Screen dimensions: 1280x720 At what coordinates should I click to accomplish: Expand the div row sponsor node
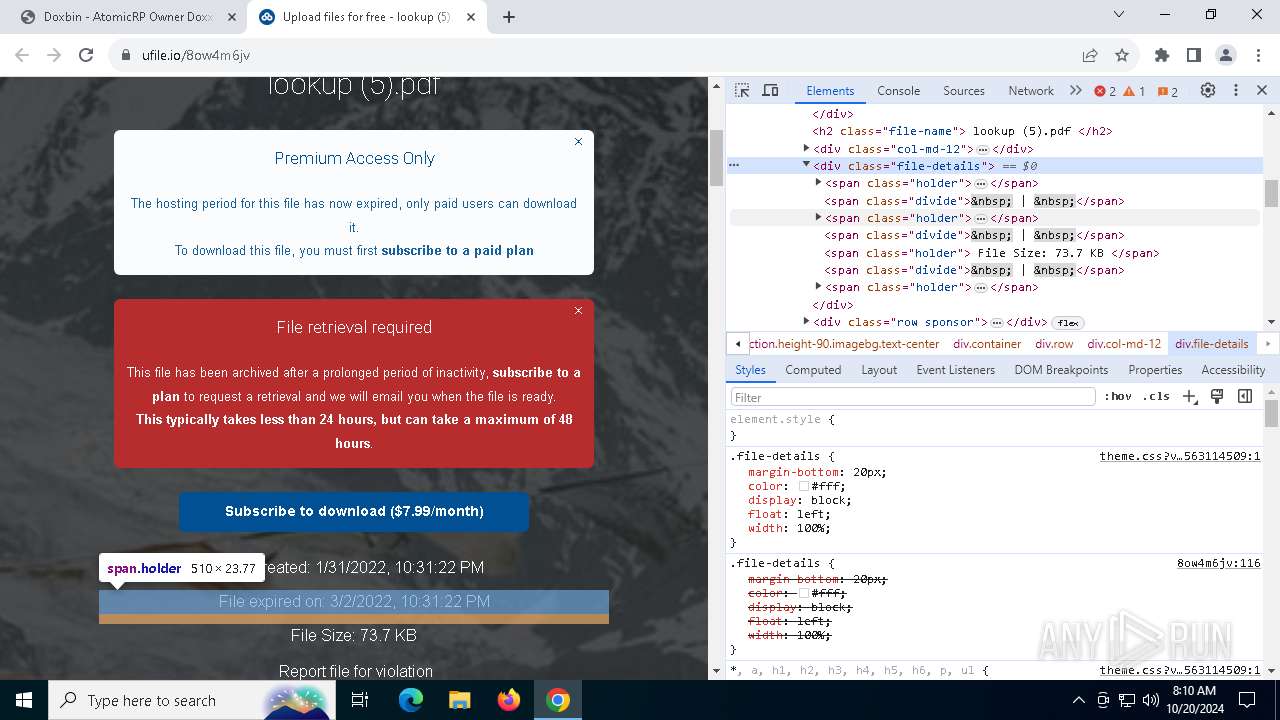point(807,321)
